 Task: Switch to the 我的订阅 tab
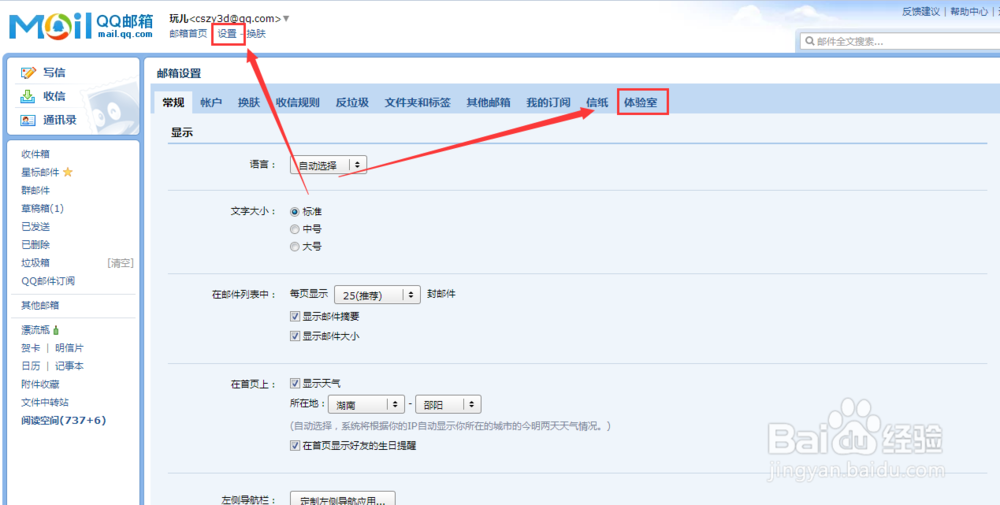(548, 102)
